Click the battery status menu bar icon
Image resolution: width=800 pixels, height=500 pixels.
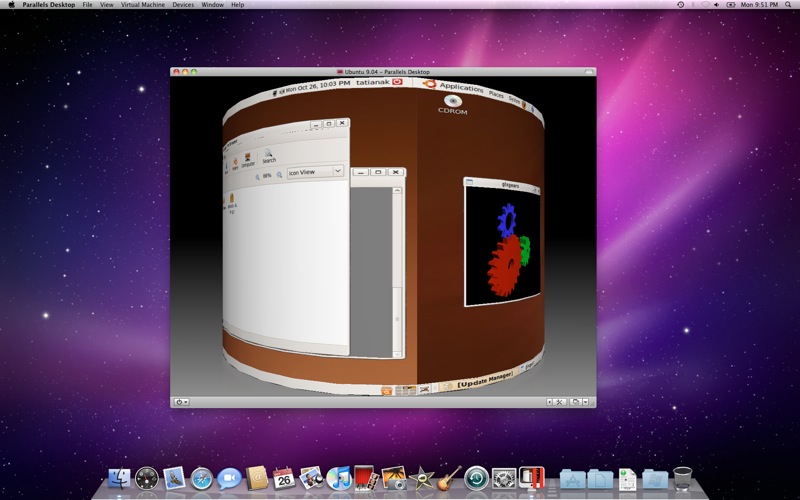731,5
